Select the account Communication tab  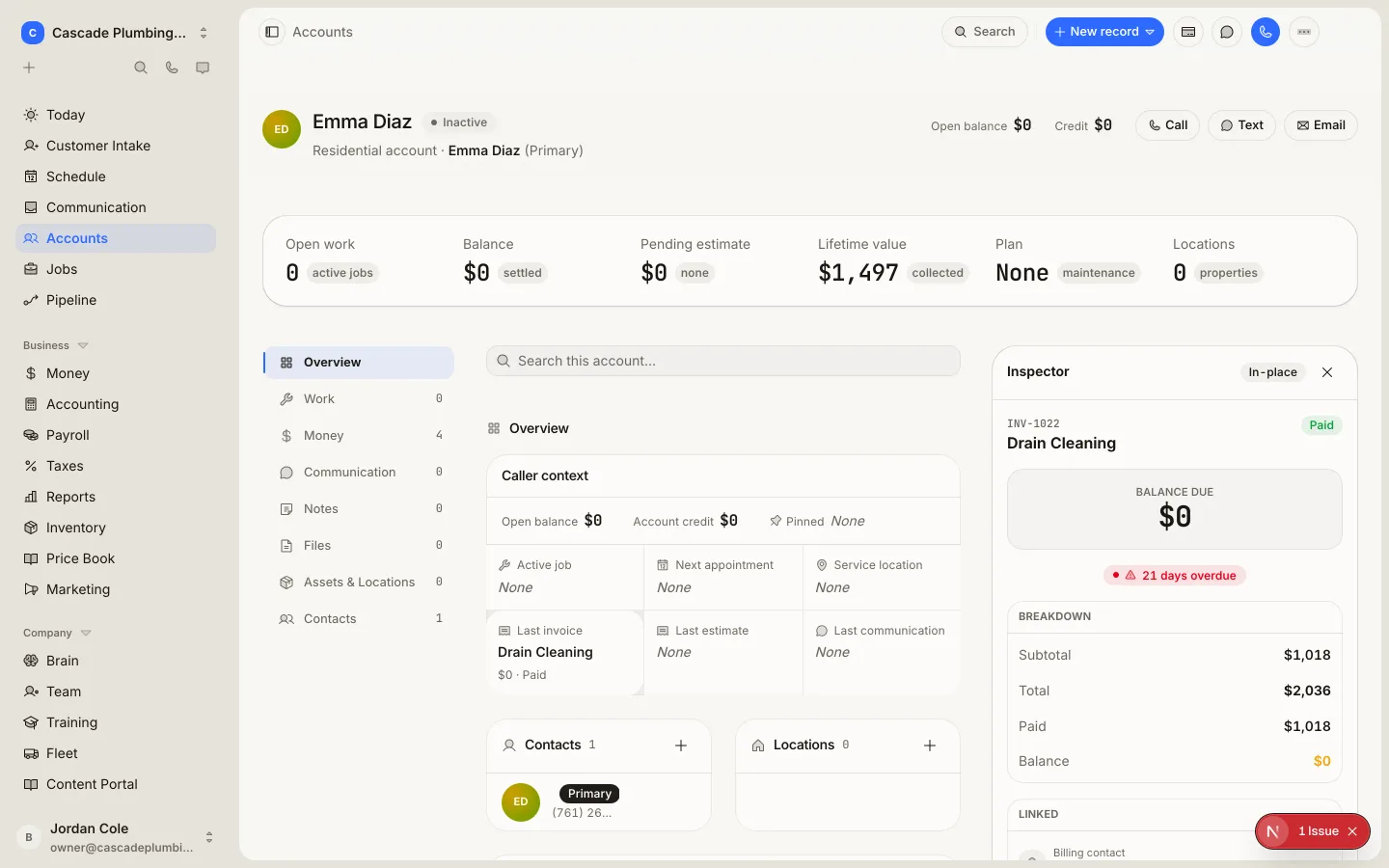[x=359, y=473]
